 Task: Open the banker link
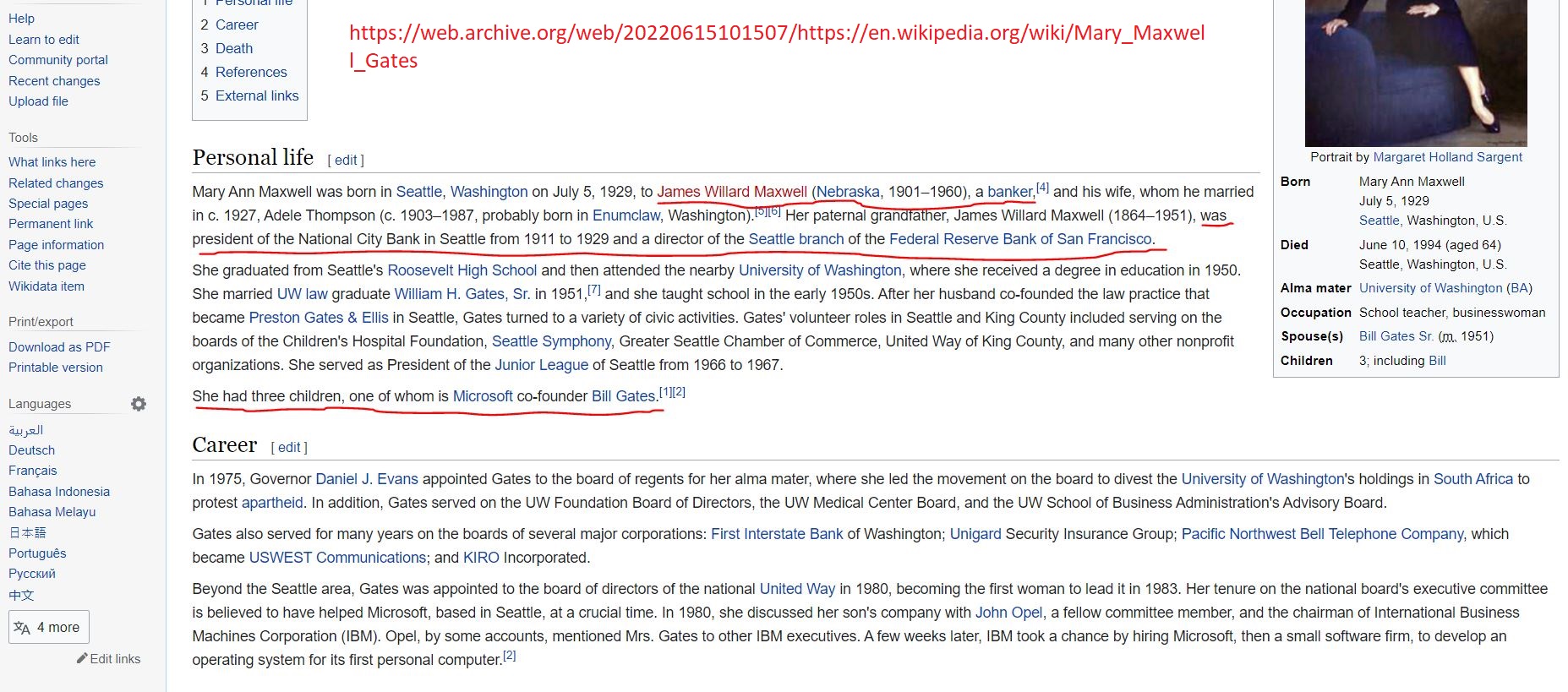1010,192
